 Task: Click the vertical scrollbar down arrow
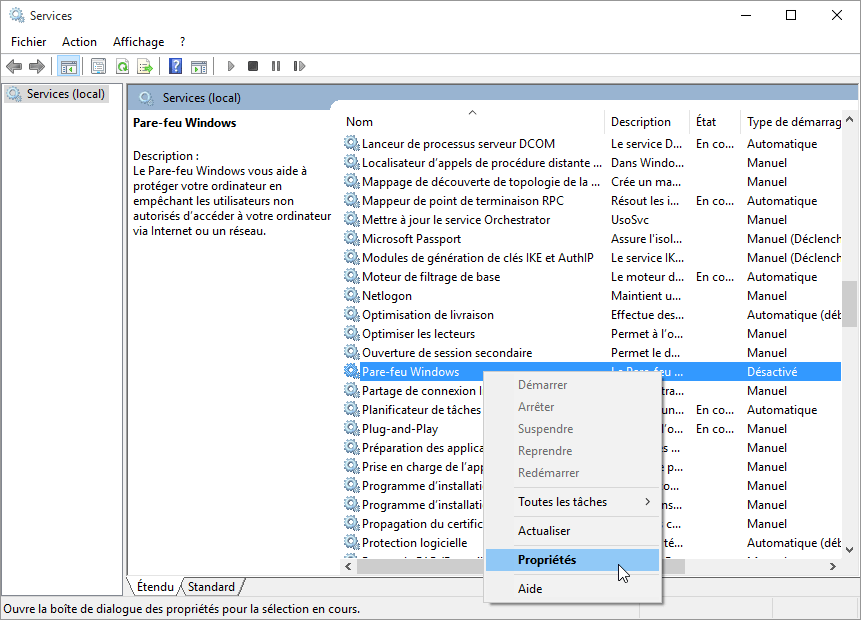point(849,549)
